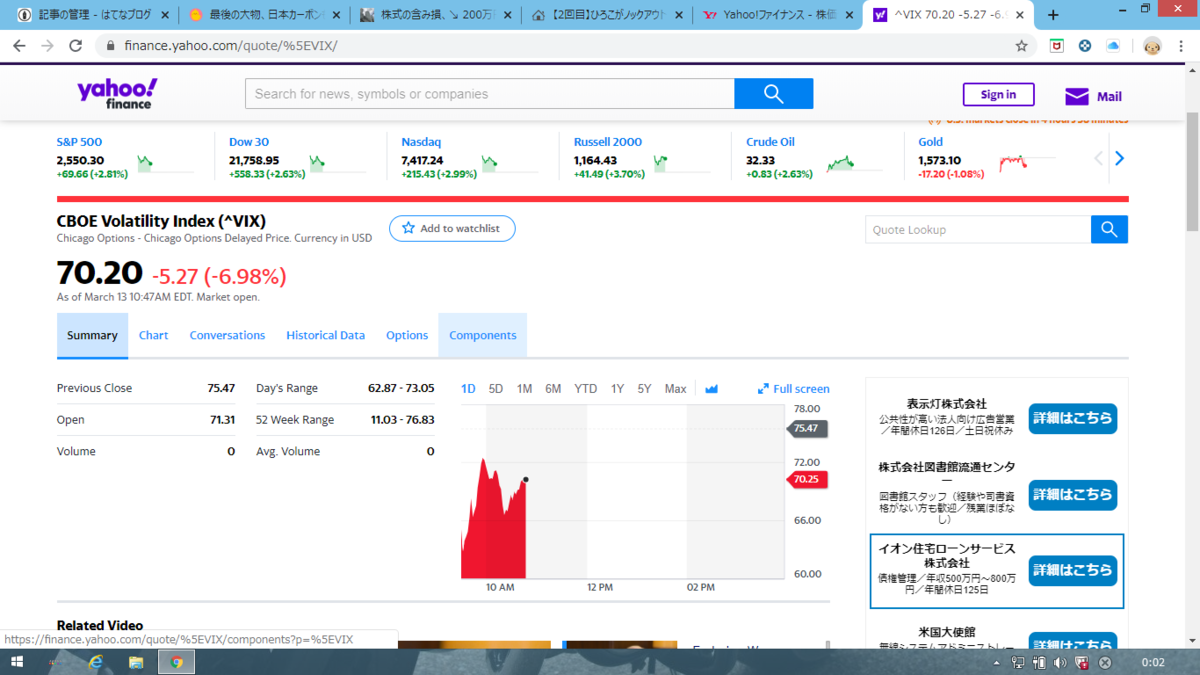
Task: Click the Quote Lookup input field
Action: click(x=978, y=229)
